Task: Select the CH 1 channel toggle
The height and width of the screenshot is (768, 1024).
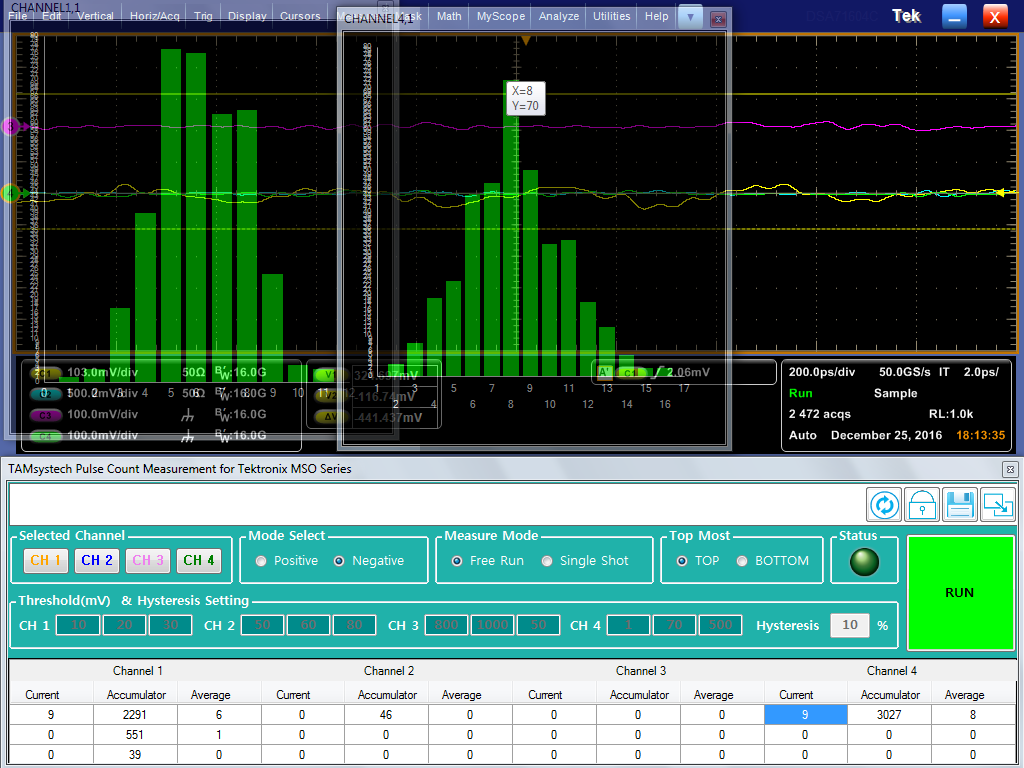Action: pos(46,560)
